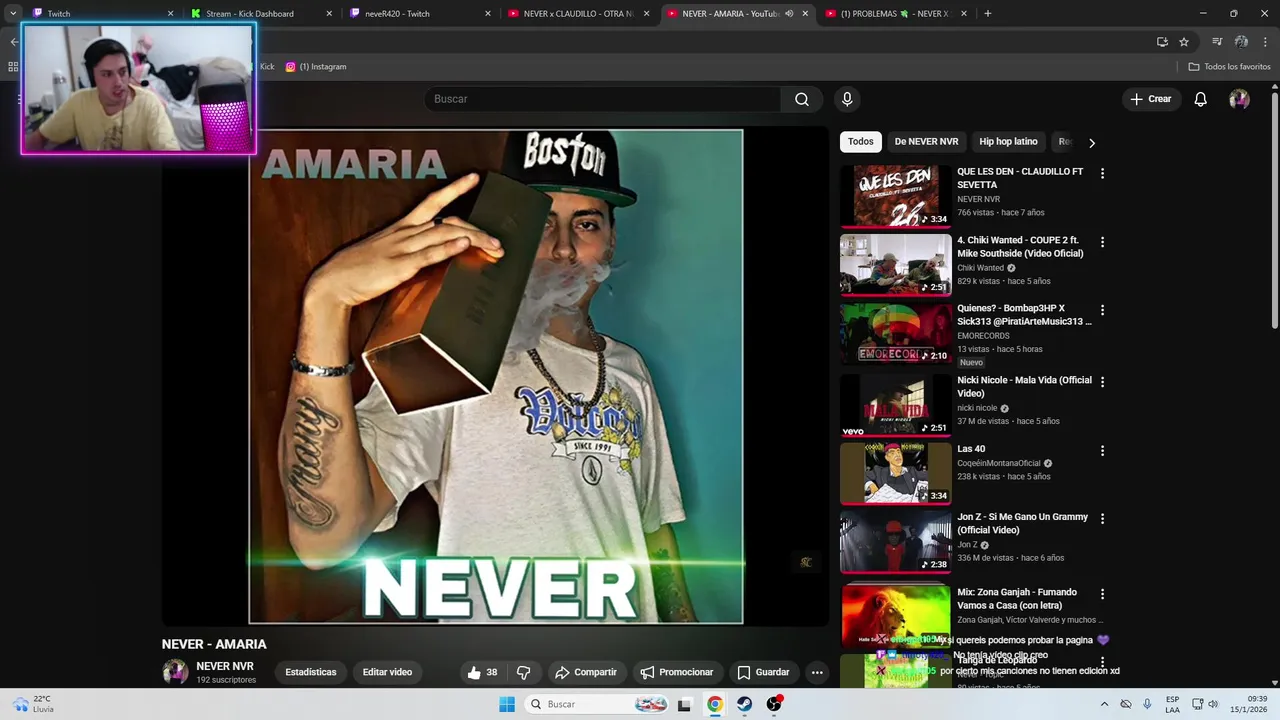Click the Windows taskbar Buscar search box
Image resolution: width=1280 pixels, height=720 pixels.
pos(598,704)
